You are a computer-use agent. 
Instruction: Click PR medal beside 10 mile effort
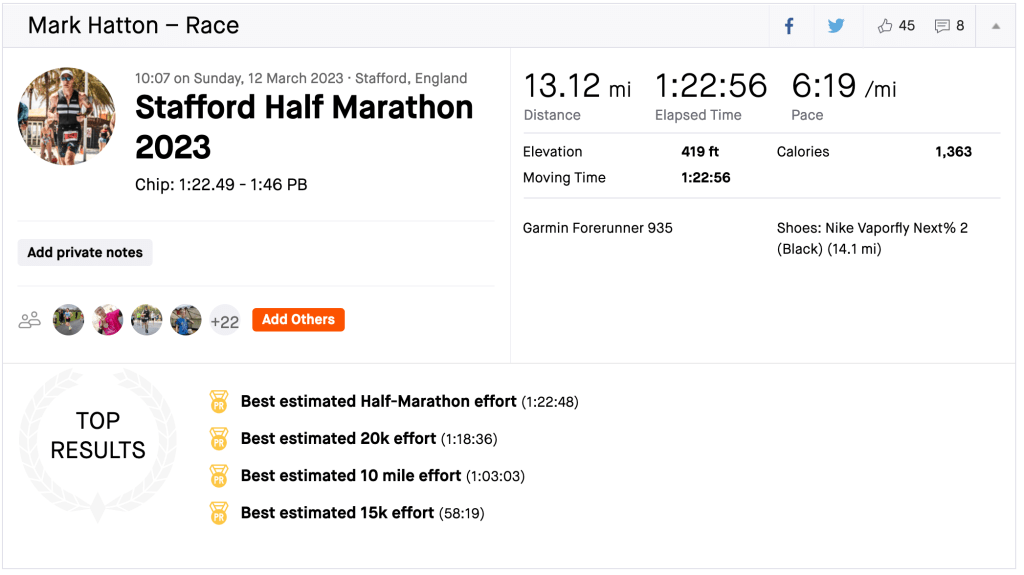point(219,476)
